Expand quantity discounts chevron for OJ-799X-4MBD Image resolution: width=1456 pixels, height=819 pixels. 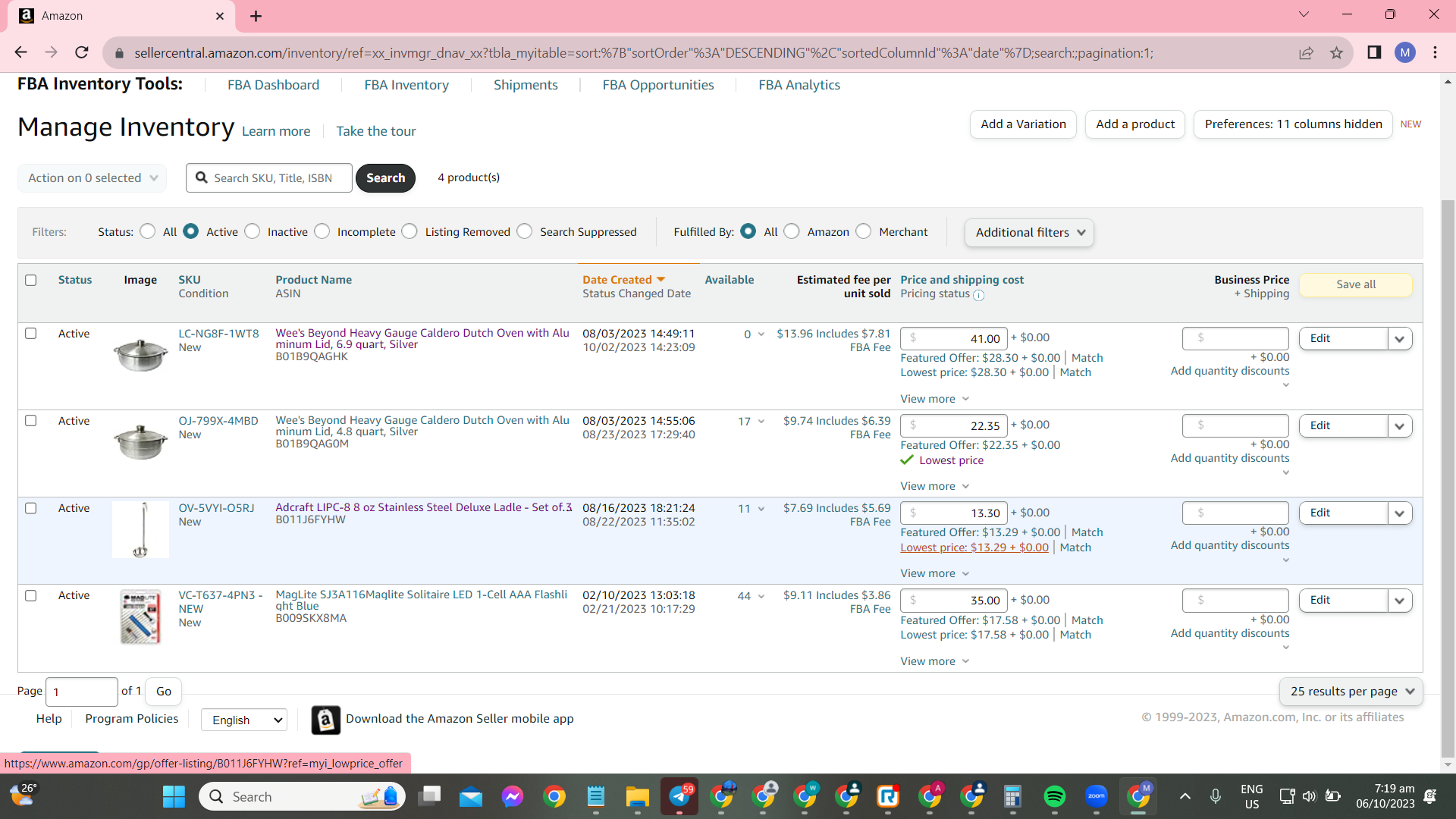click(1285, 472)
